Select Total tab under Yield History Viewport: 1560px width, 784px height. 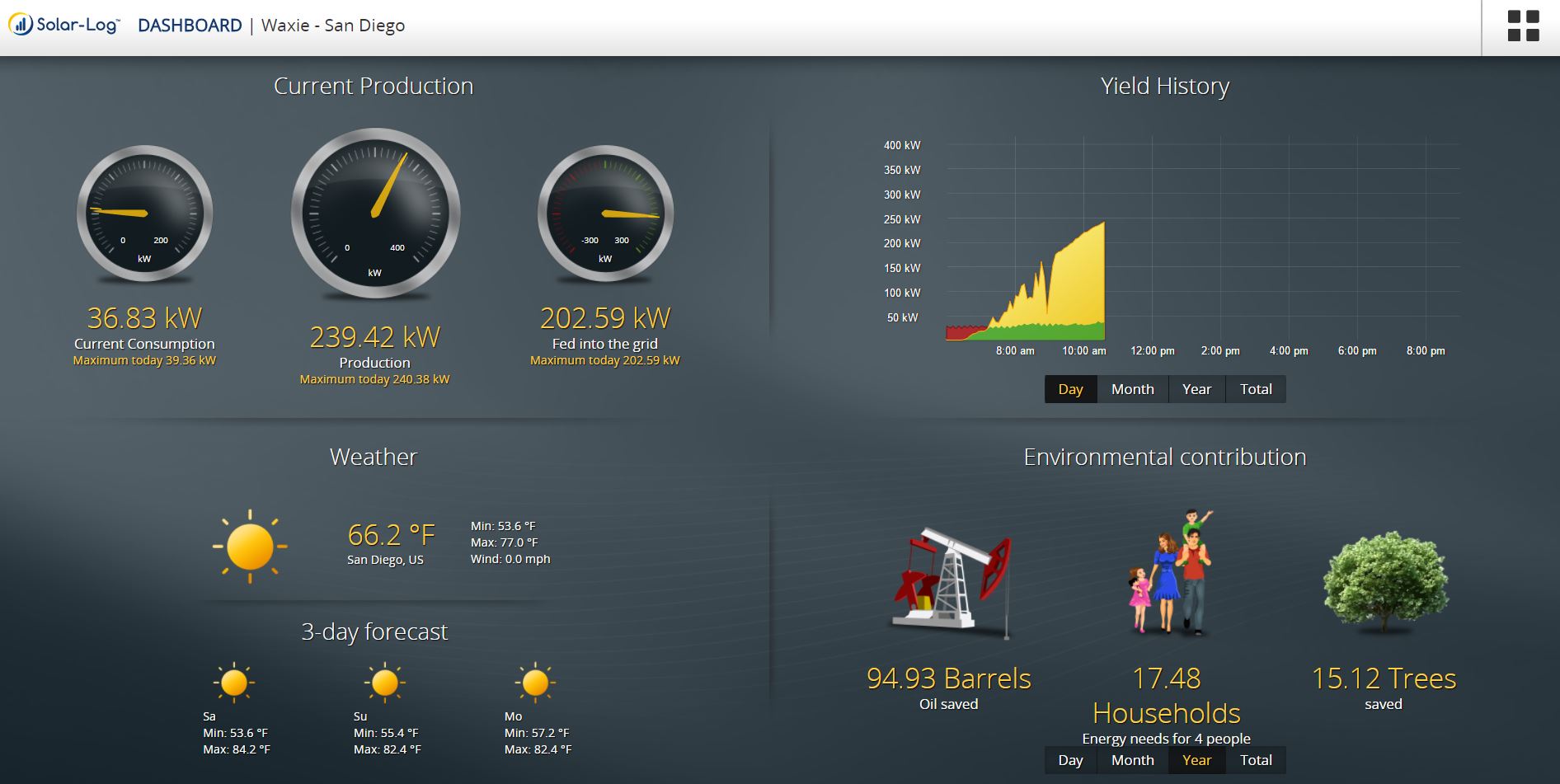pos(1256,389)
